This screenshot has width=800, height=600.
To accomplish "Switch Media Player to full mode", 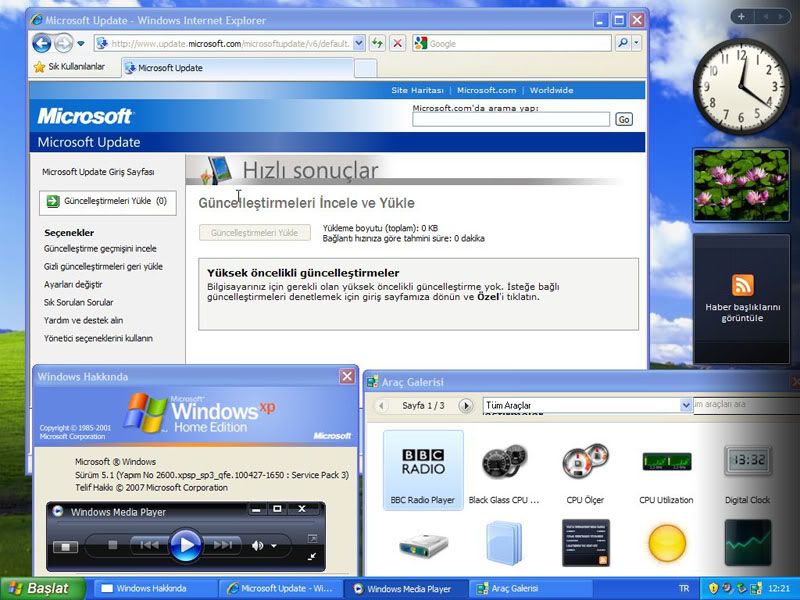I will [312, 557].
